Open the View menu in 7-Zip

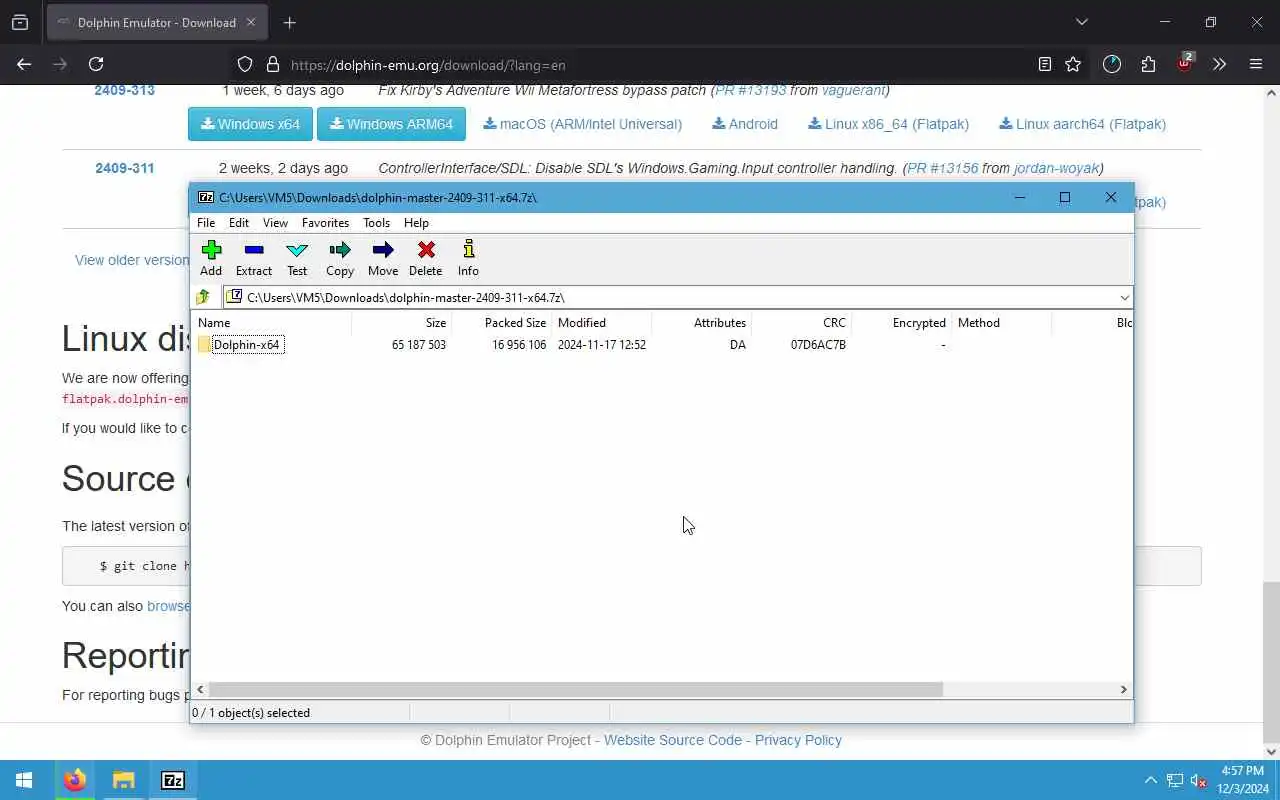pyautogui.click(x=275, y=223)
